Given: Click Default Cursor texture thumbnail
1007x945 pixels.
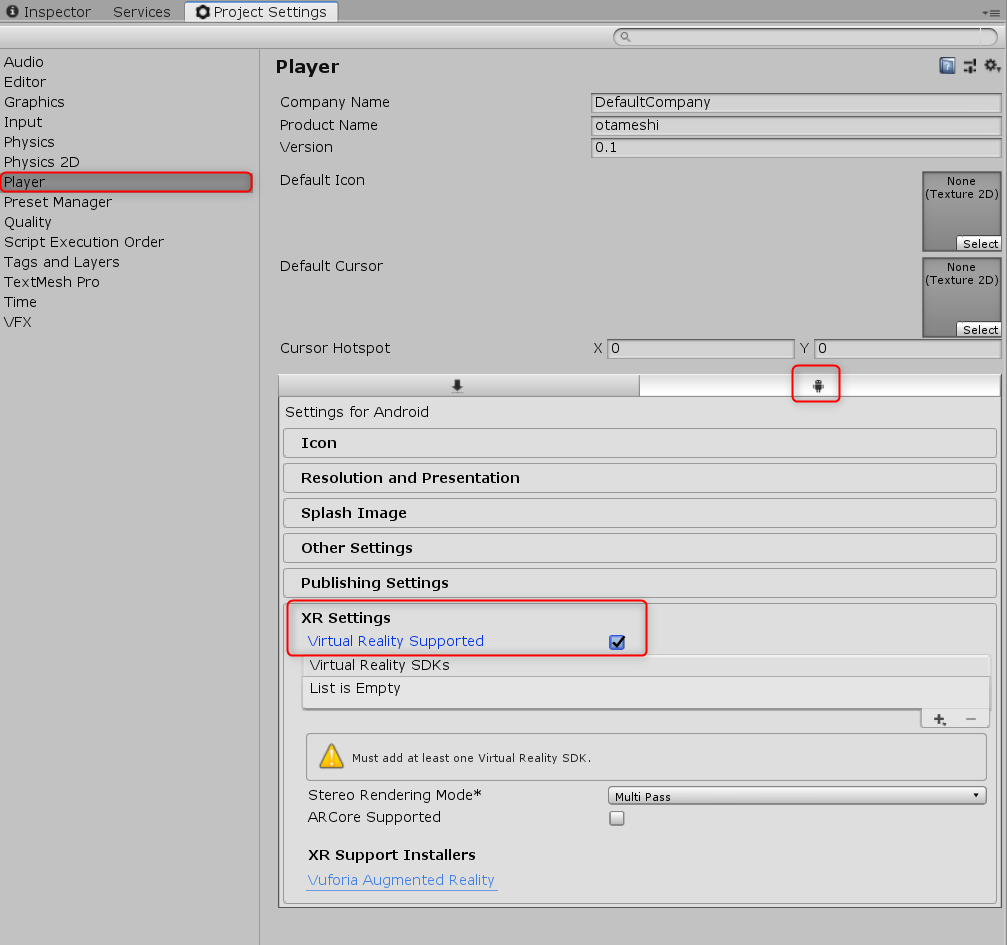Looking at the screenshot, I should [x=961, y=297].
